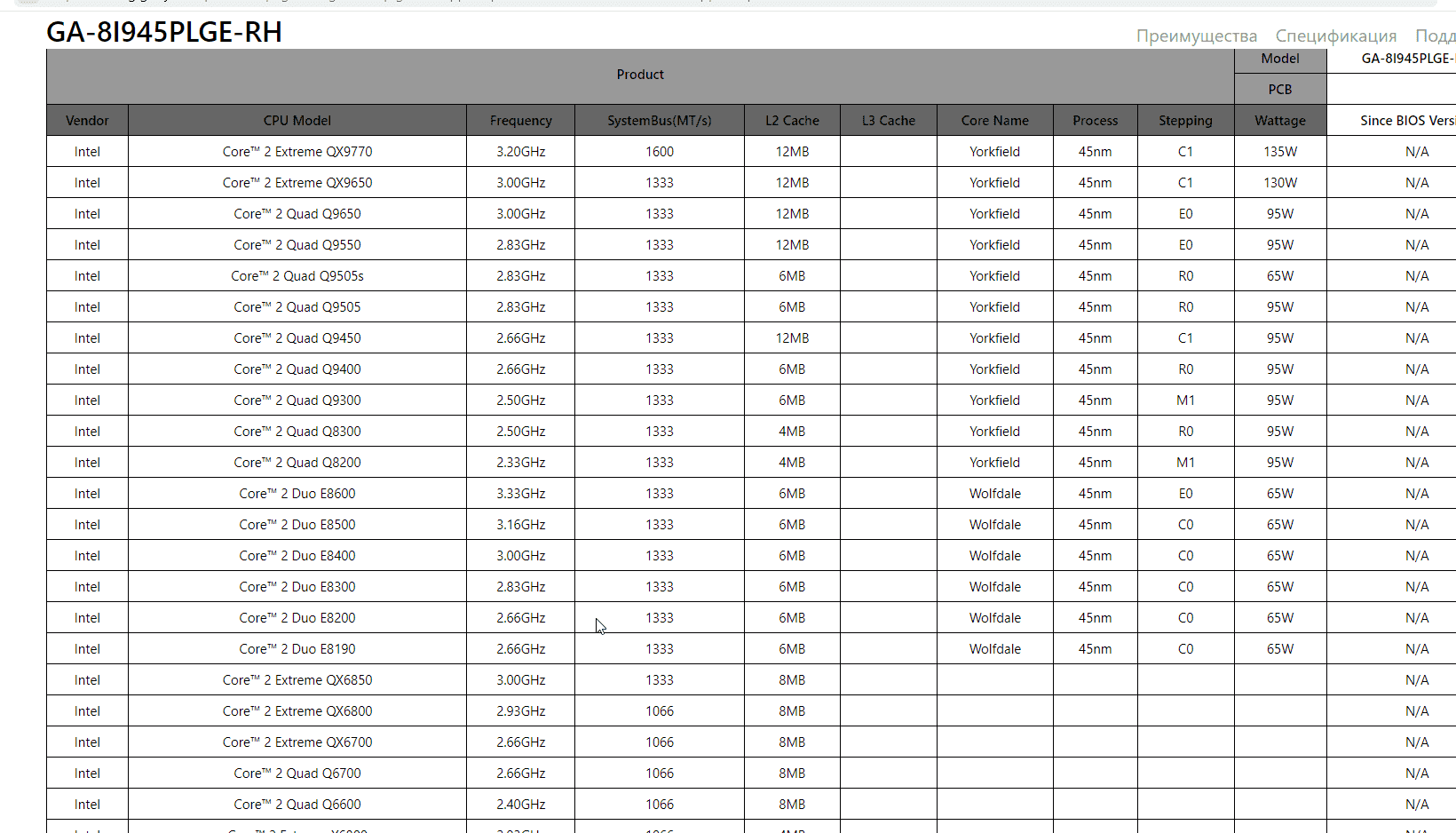Select the Core 2 Extreme QX6700 cell
Viewport: 1456px width, 833px height.
(x=297, y=742)
